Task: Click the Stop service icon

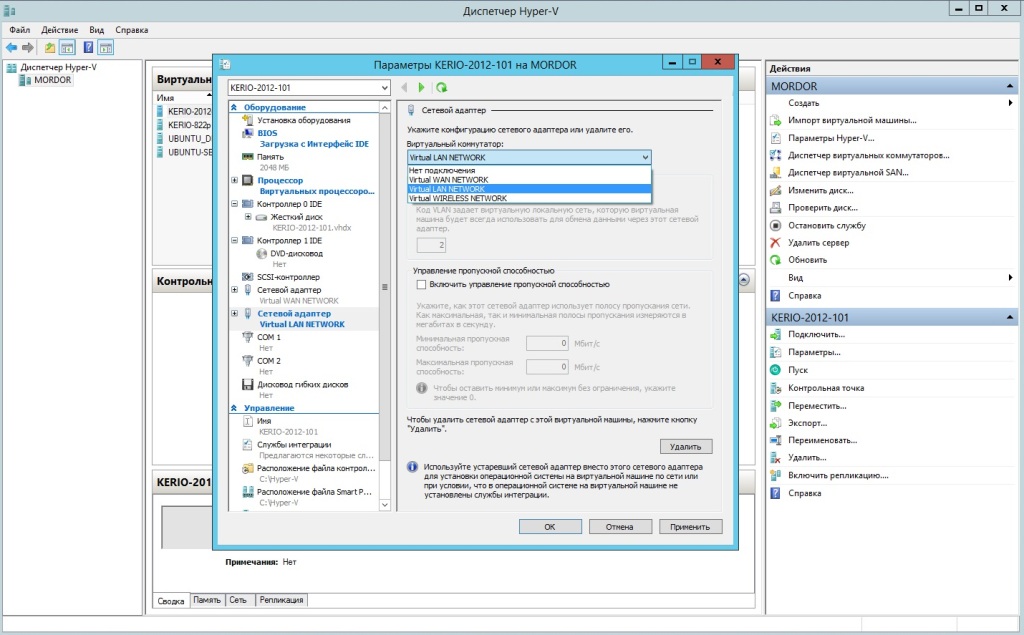Action: pos(776,225)
